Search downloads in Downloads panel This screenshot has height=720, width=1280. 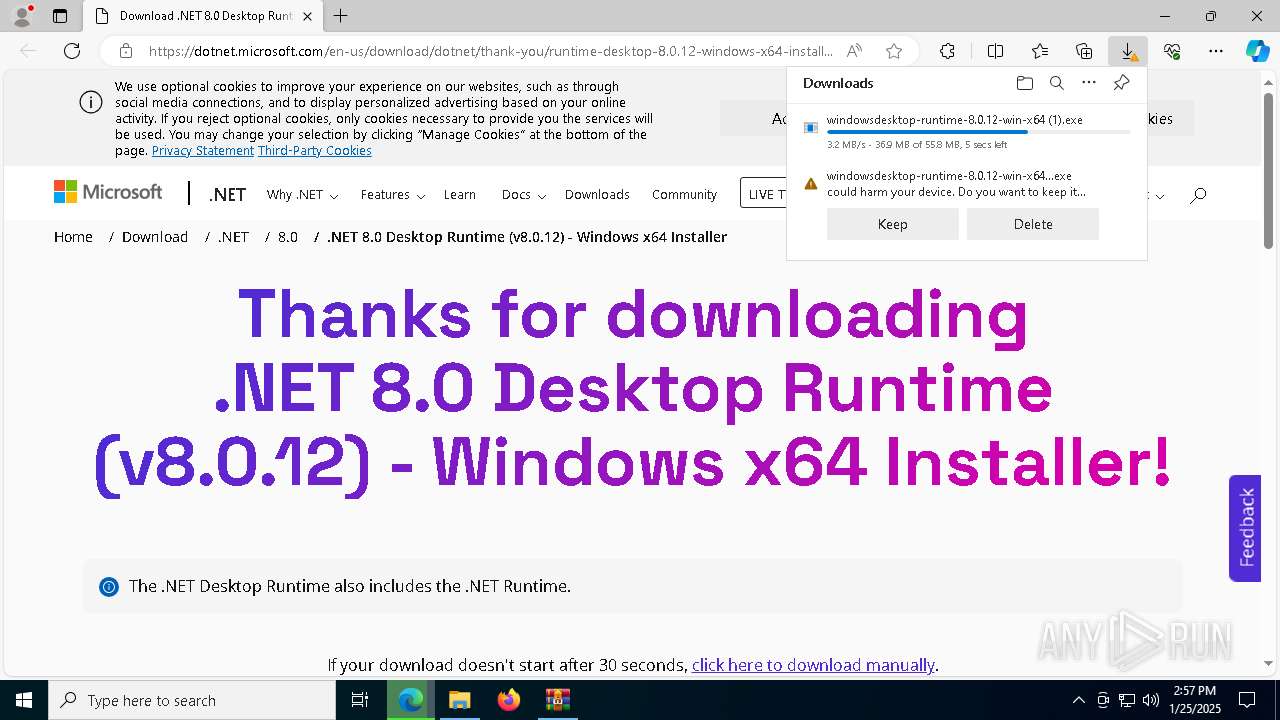(1056, 83)
